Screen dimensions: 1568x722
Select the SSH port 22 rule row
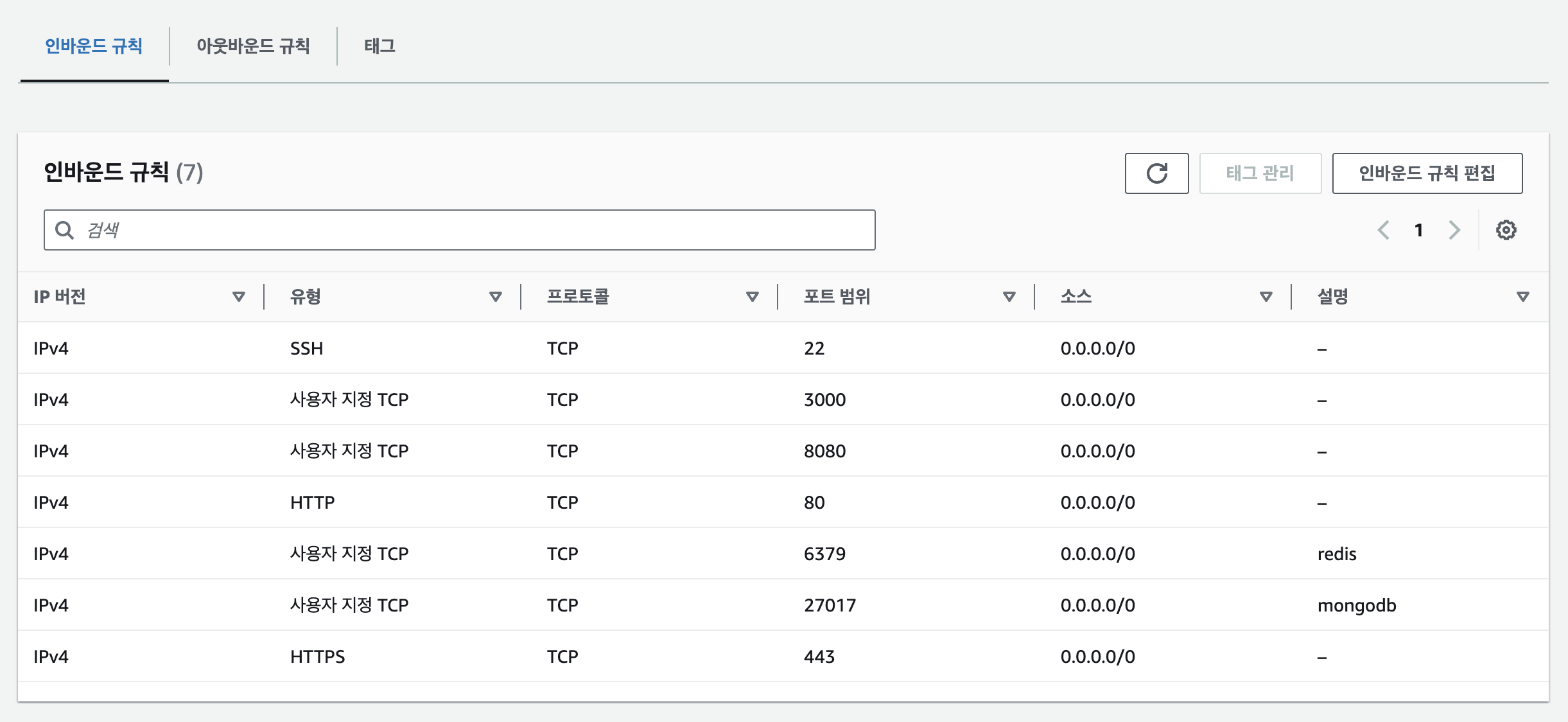[x=782, y=348]
